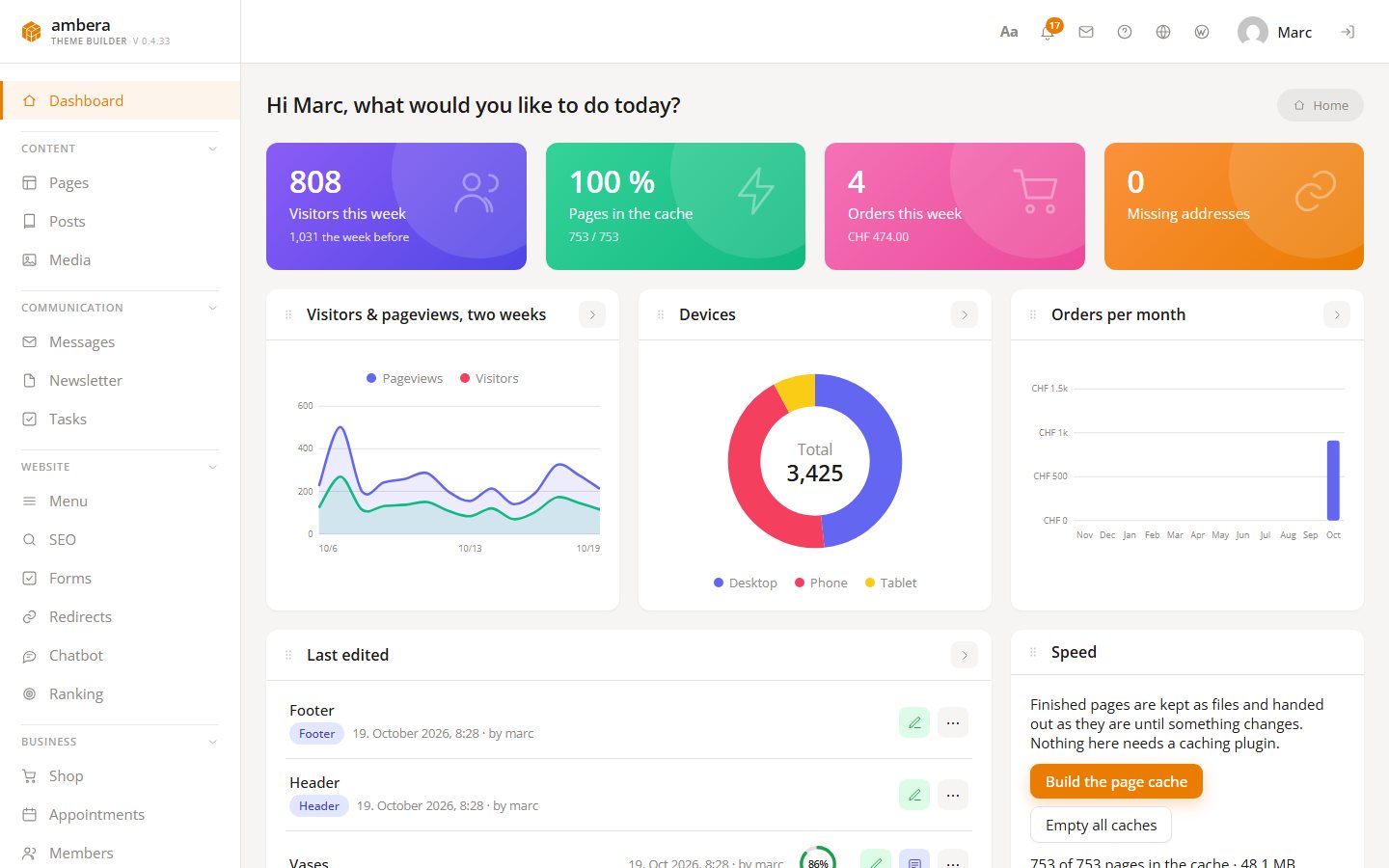Collapse the Content sidebar section
Image resolution: width=1389 pixels, height=868 pixels.
213,149
